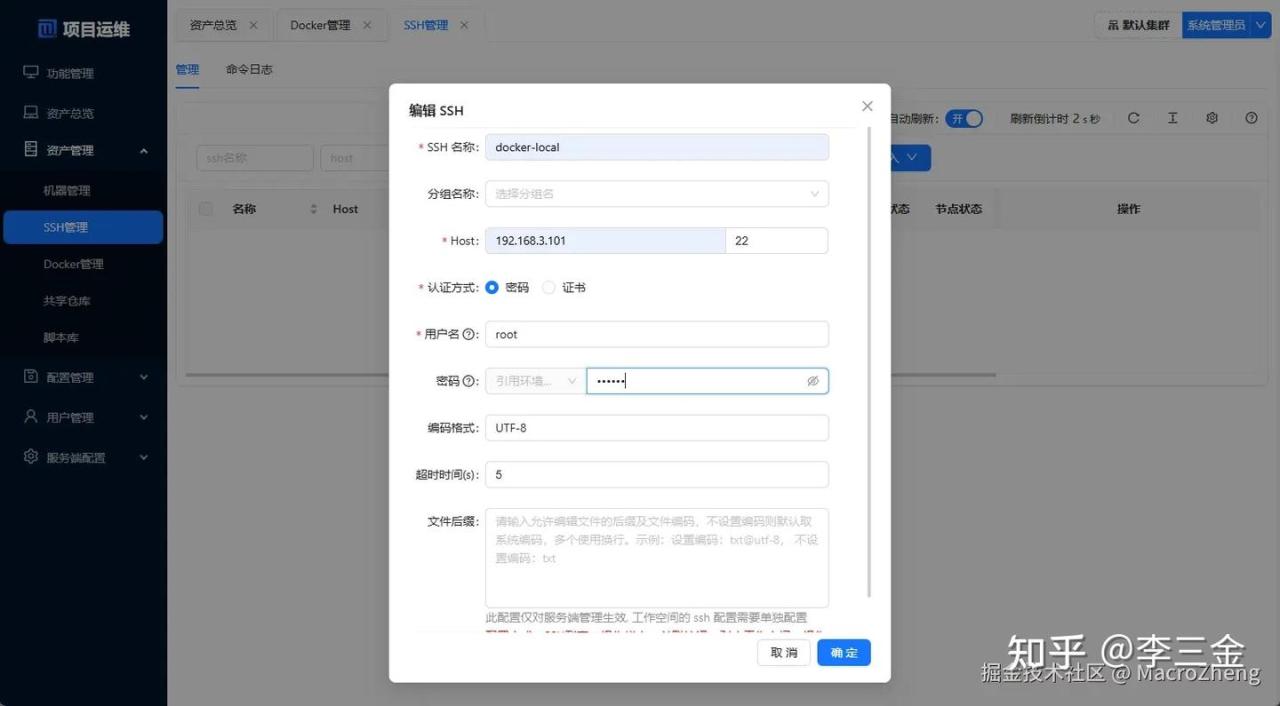This screenshot has width=1280, height=706.
Task: Select the 密码 authentication radio button
Action: pyautogui.click(x=492, y=288)
